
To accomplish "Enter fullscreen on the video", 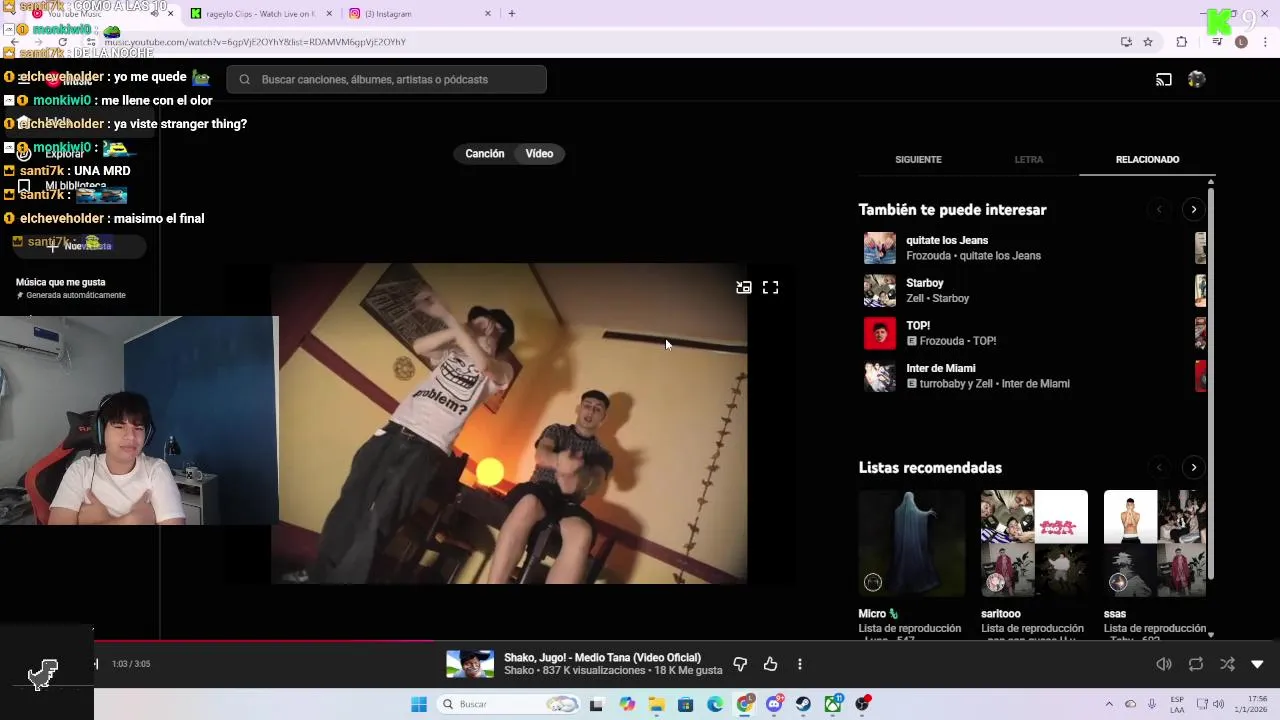I will point(770,287).
